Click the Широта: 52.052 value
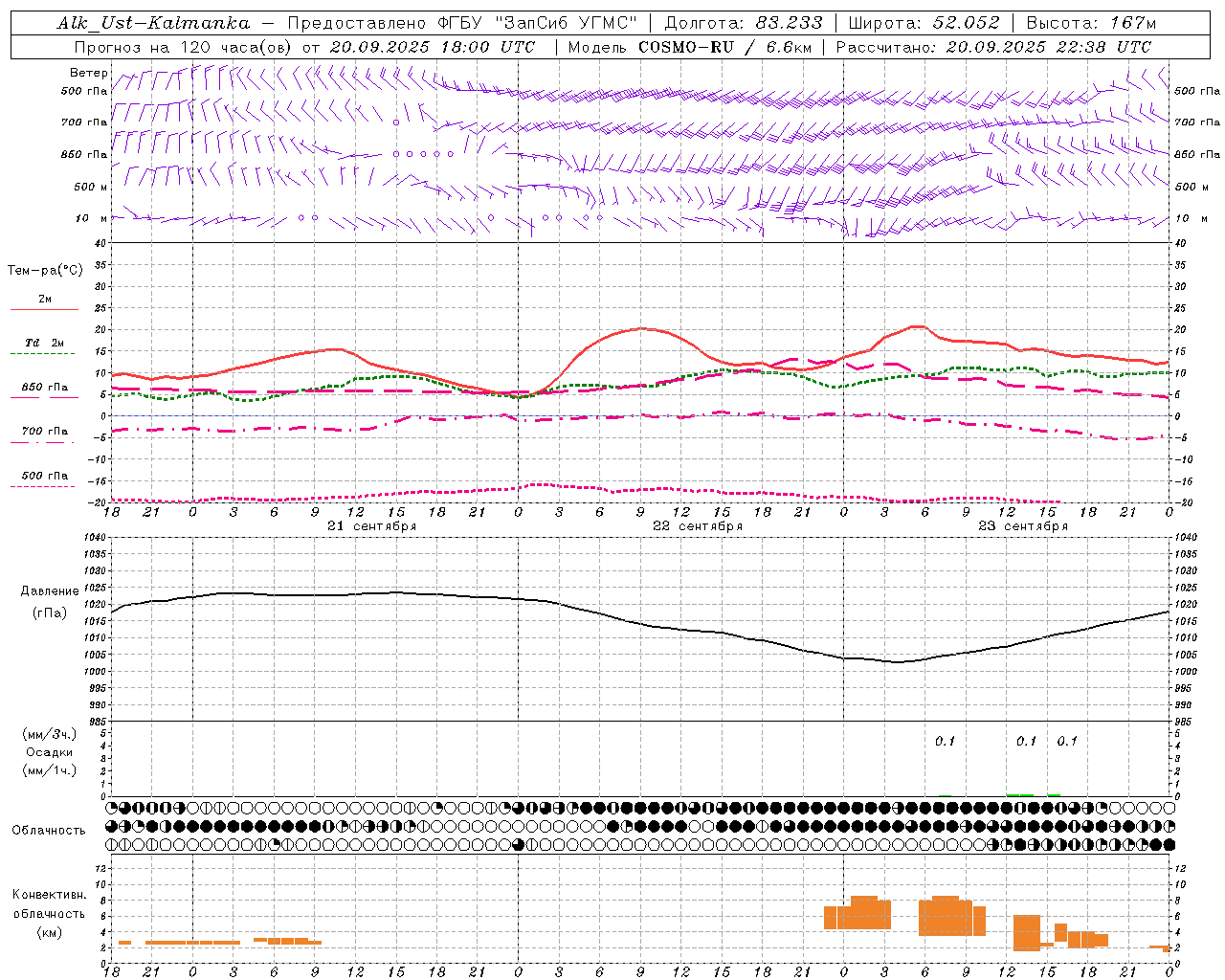 [924, 23]
